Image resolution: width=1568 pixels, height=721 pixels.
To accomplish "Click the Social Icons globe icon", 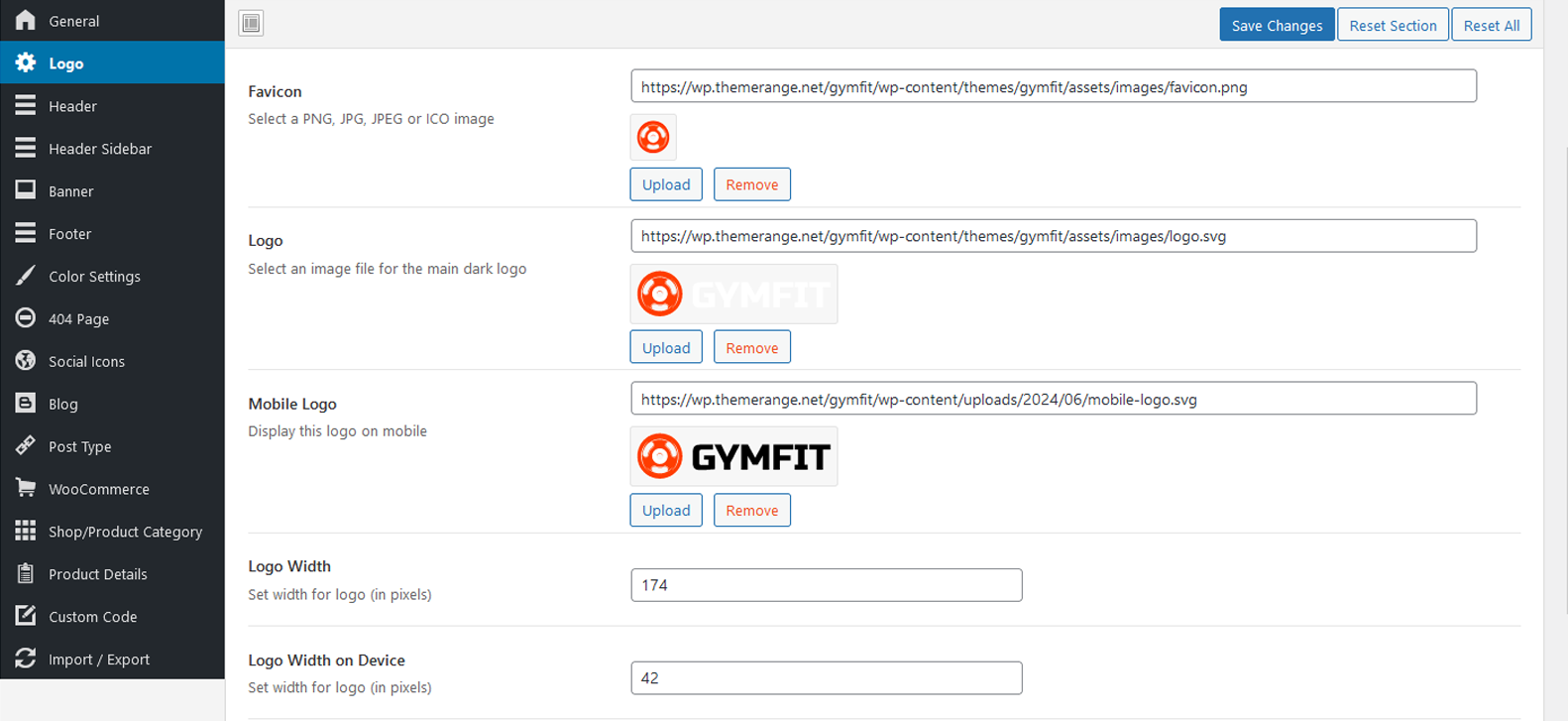I will 26,361.
